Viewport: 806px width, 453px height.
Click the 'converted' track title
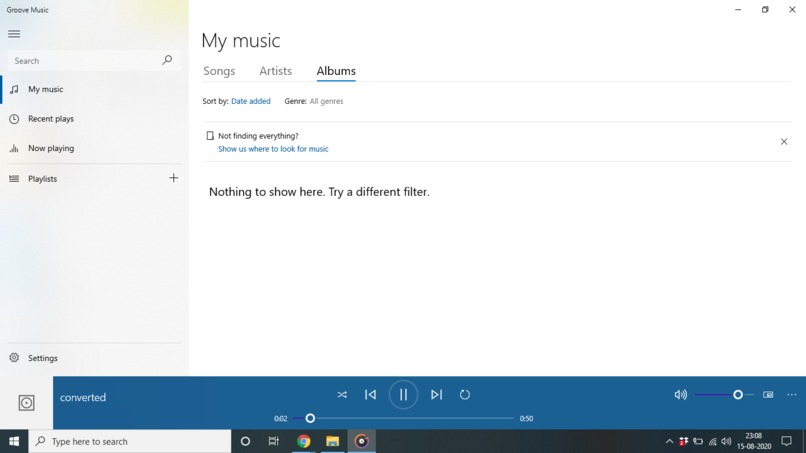[x=83, y=397]
